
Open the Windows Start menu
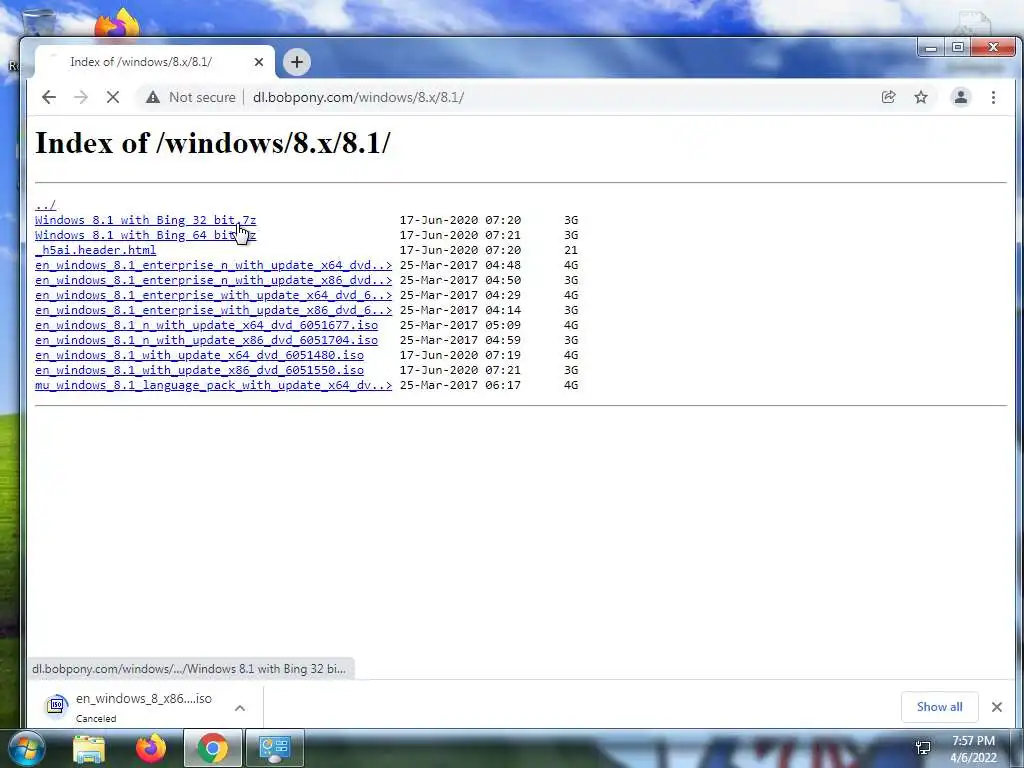(x=26, y=749)
